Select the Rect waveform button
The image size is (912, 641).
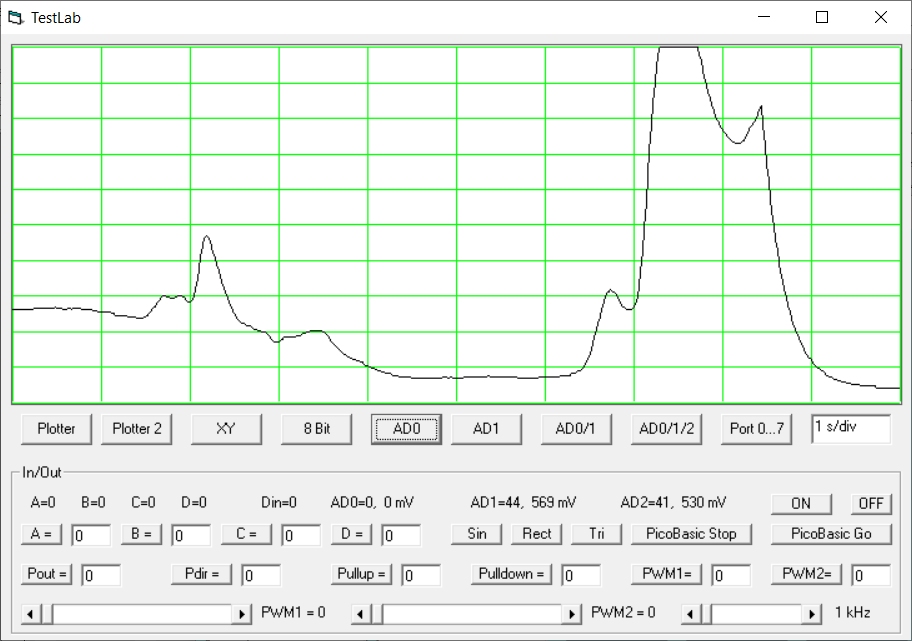(537, 533)
